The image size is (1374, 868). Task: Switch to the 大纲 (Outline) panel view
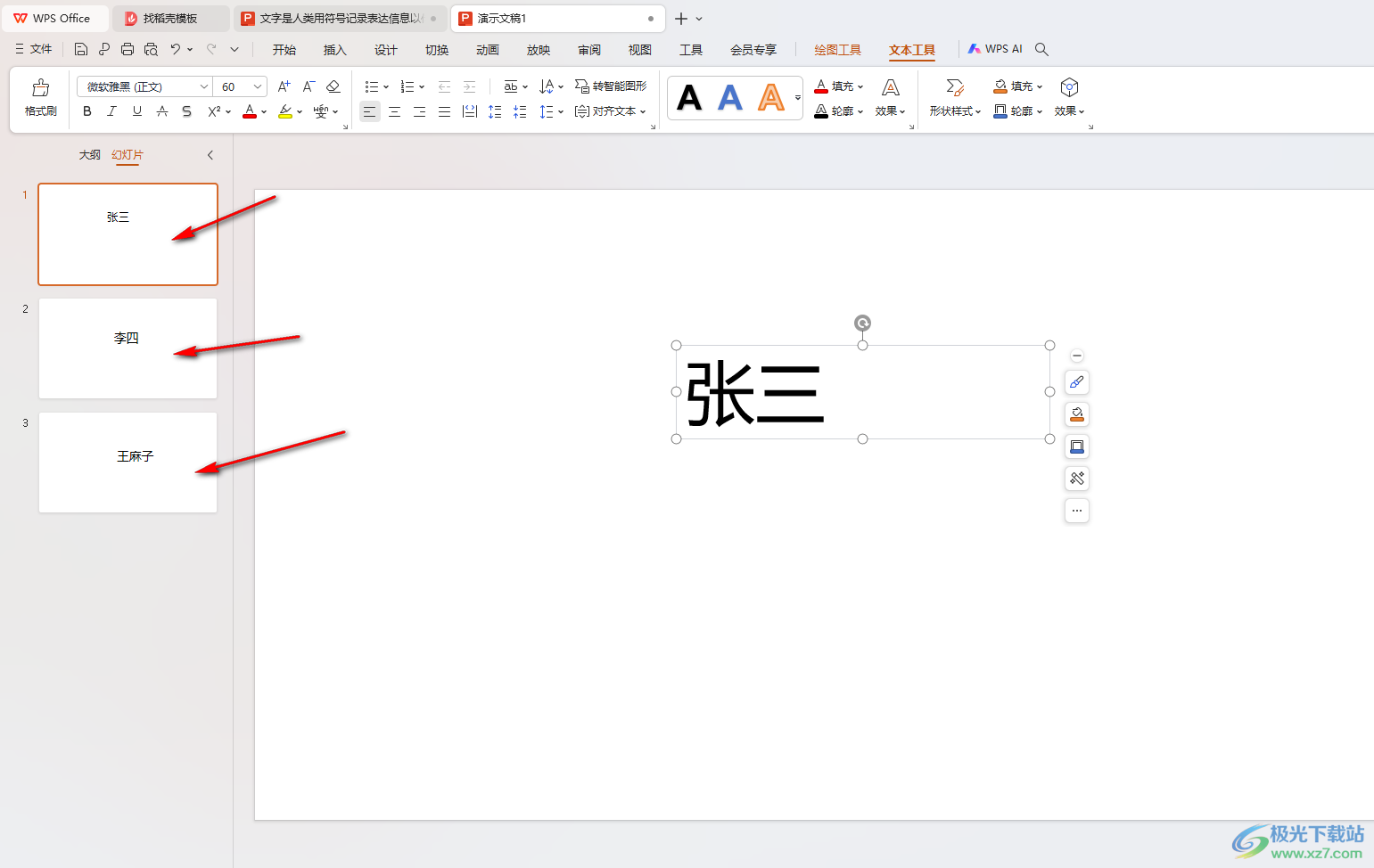pos(90,155)
